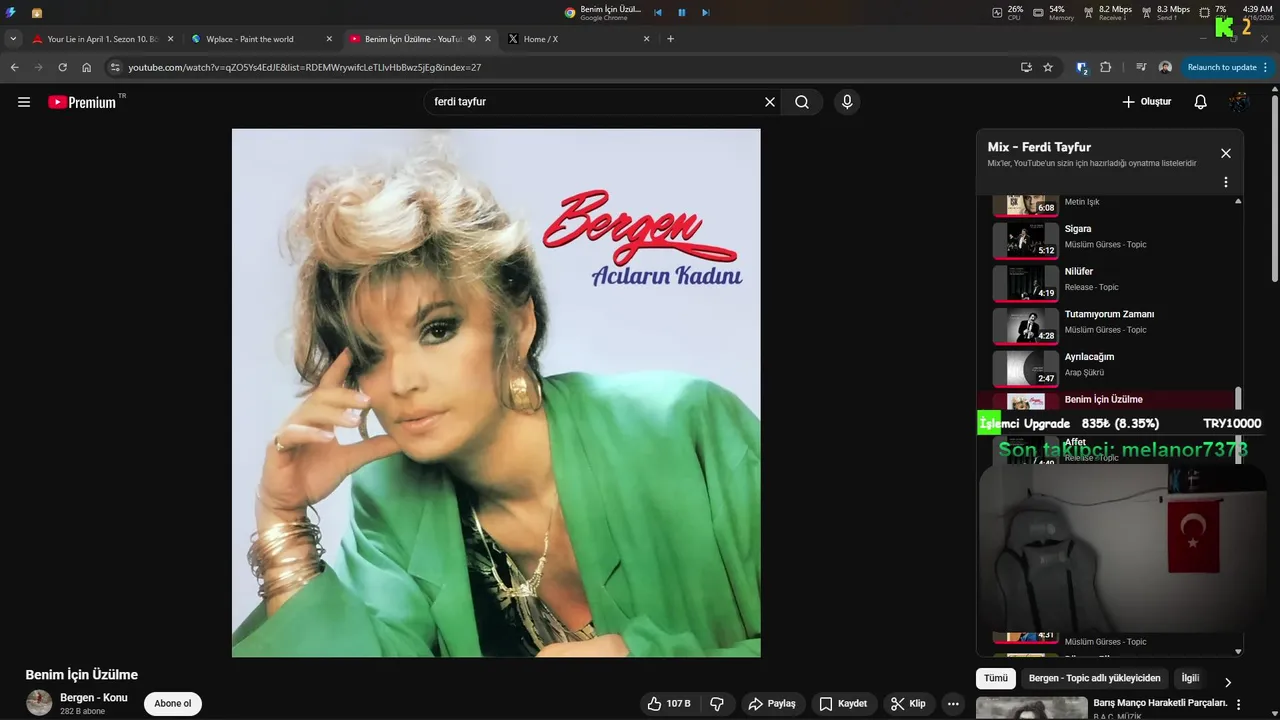
Task: Click the Oluştur create button
Action: (1146, 102)
